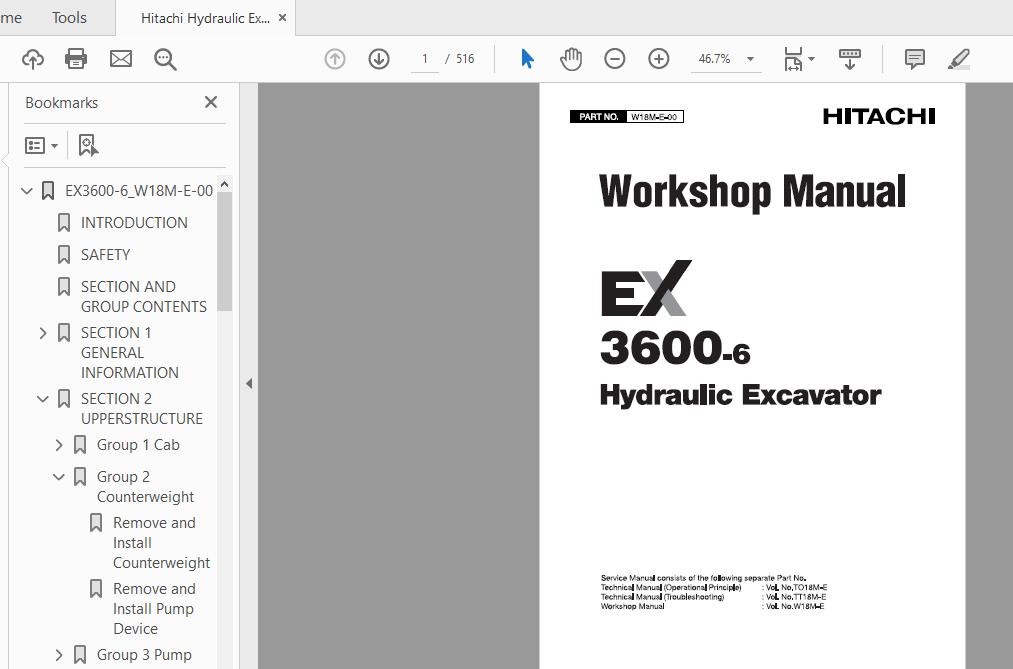Open Remove and Install Counterweight bookmark
Viewport: 1013px width, 669px height.
[161, 542]
